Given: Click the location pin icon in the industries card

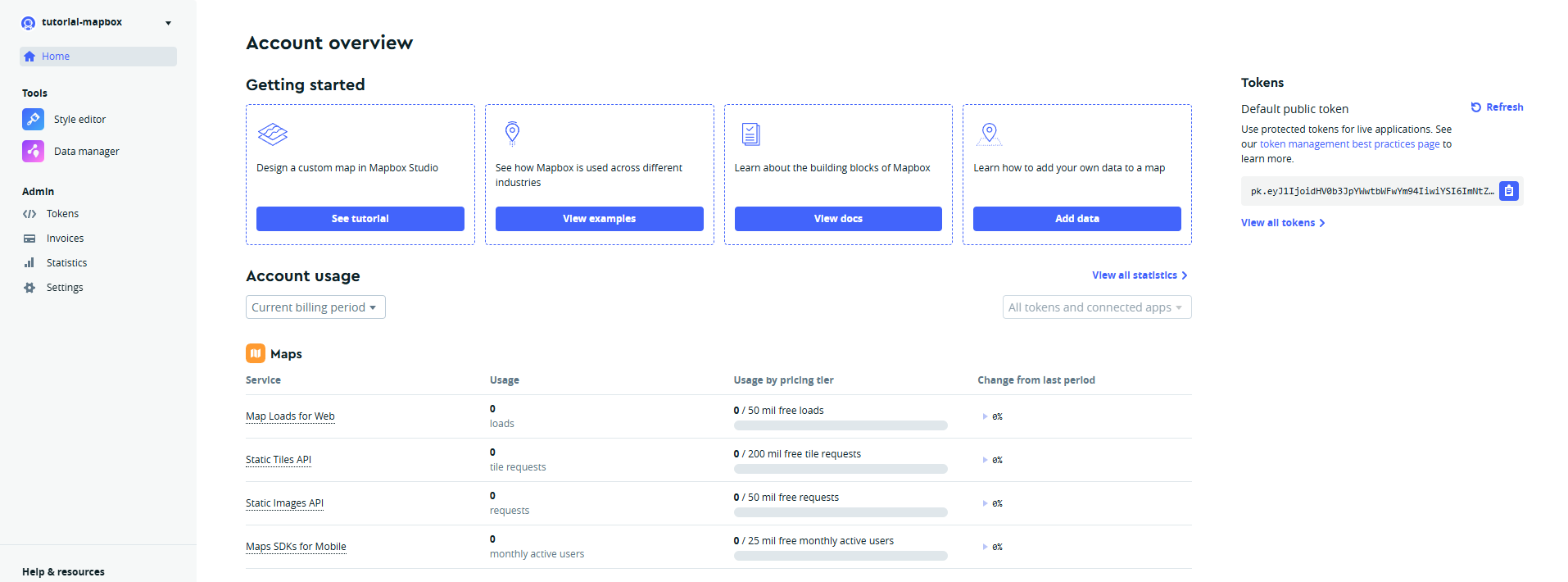Looking at the screenshot, I should [x=512, y=133].
